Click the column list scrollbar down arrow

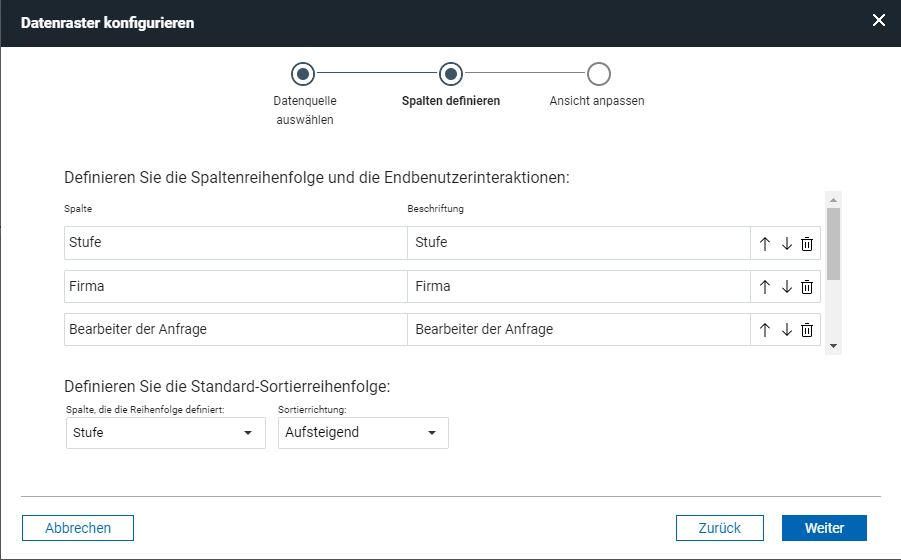pos(833,346)
